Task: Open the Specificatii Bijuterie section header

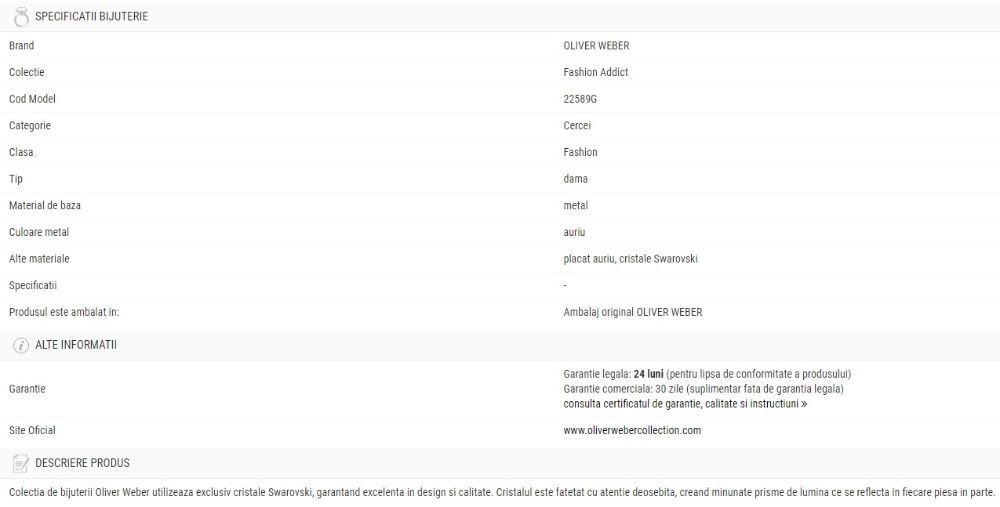Action: pyautogui.click(x=500, y=17)
